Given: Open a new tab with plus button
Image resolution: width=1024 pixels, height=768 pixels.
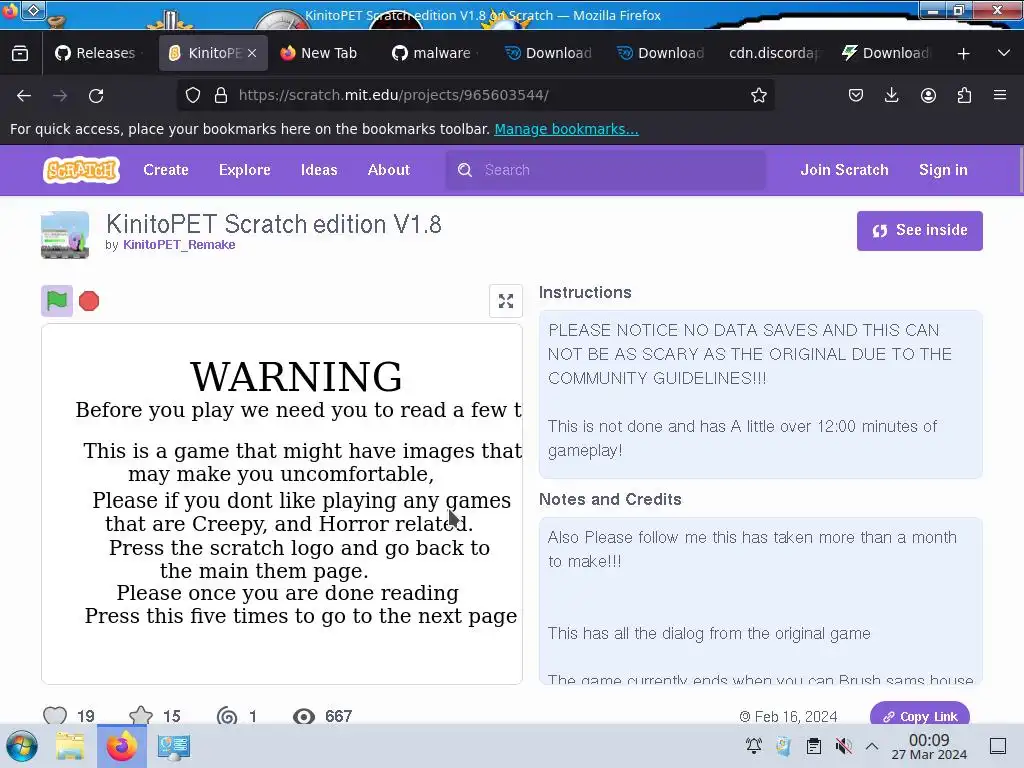Looking at the screenshot, I should coord(963,54).
